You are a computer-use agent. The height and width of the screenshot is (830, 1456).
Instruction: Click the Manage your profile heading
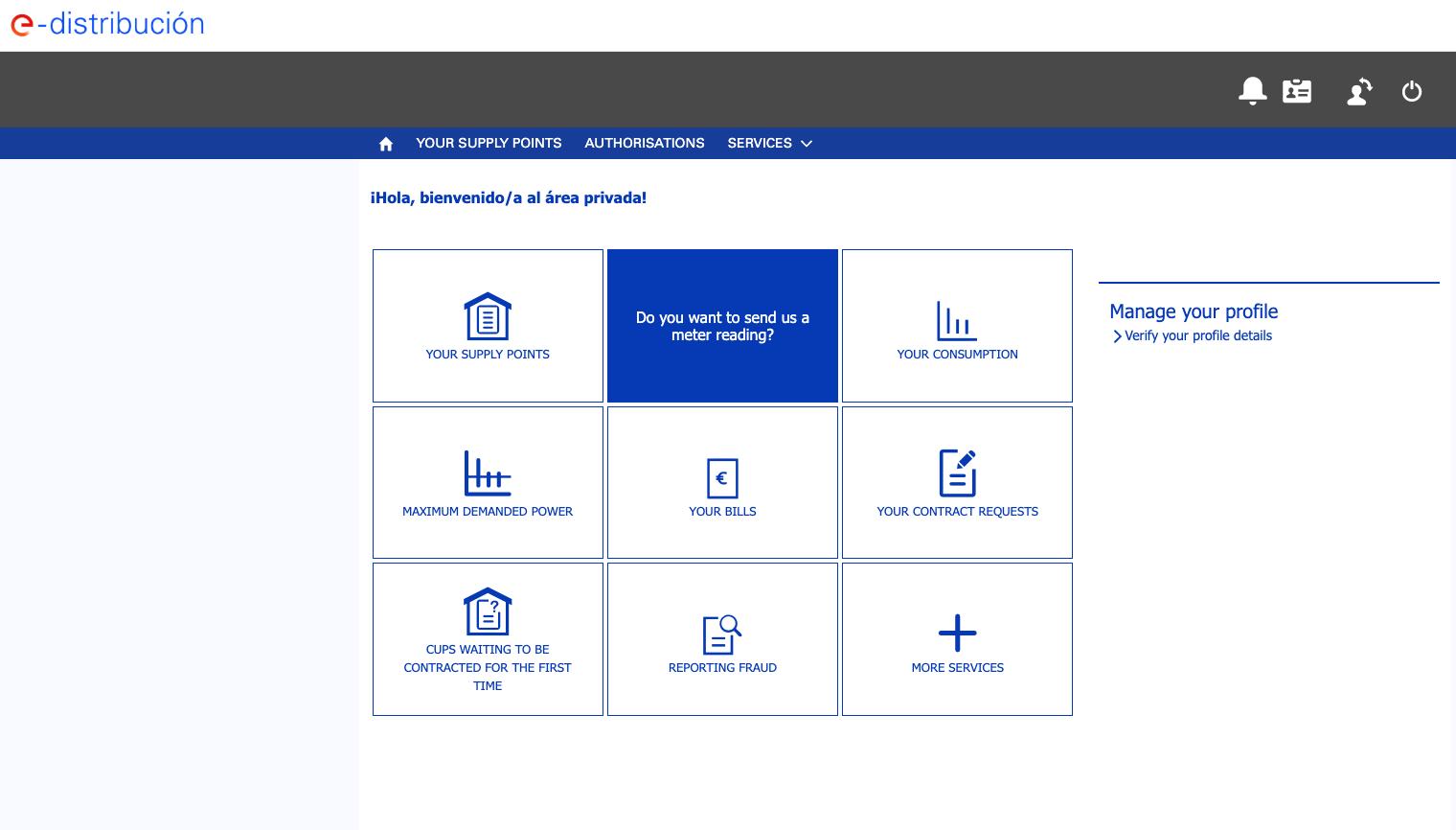pos(1194,311)
